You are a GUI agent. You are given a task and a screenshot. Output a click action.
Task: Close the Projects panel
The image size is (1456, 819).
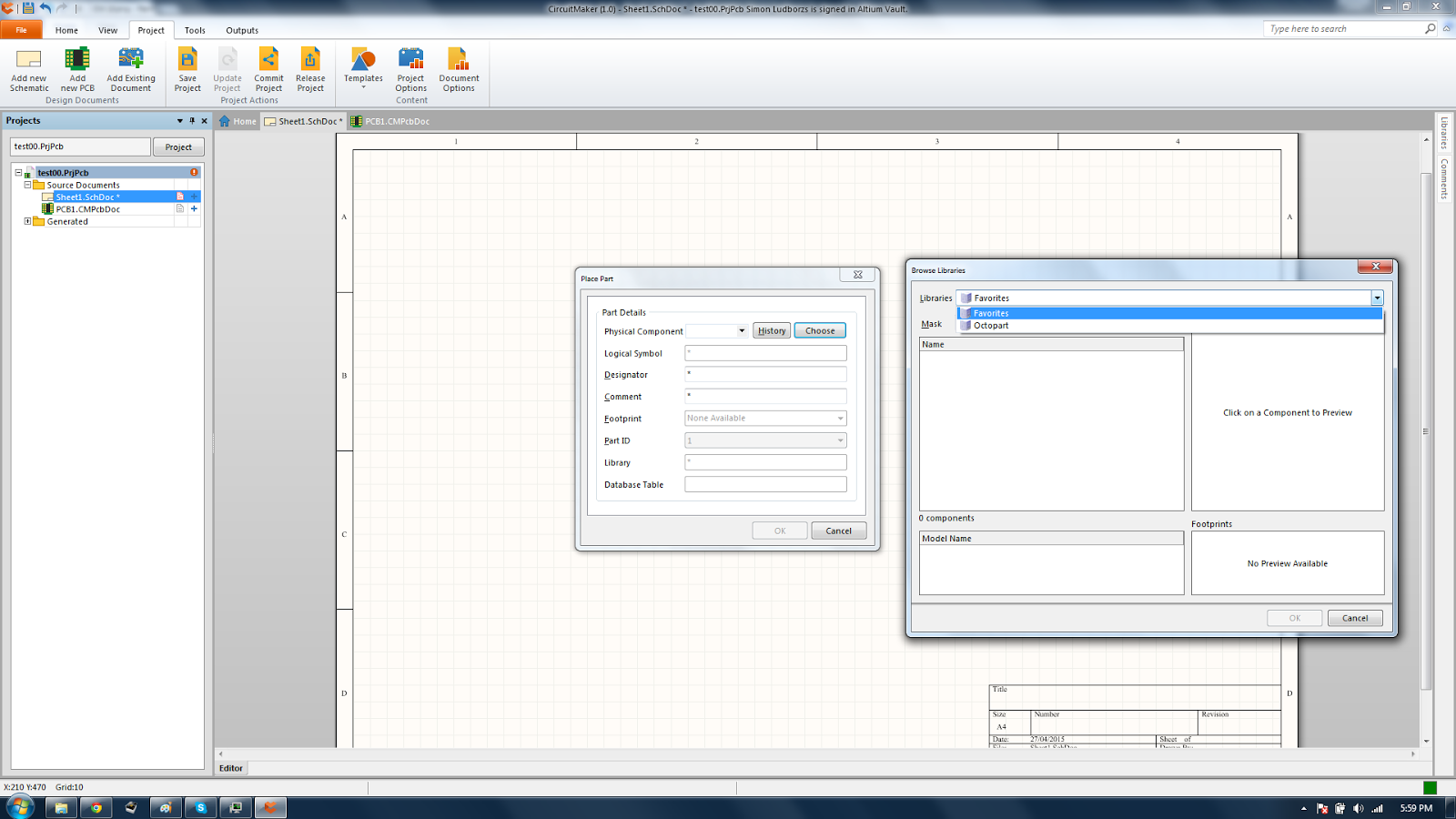(204, 120)
